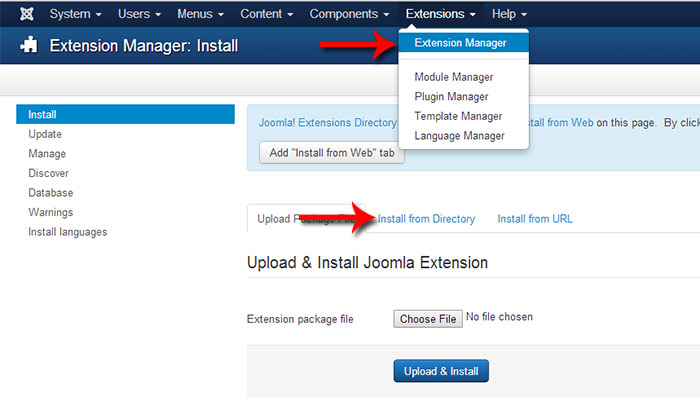
Task: Collapse the Extensions dropdown menu
Action: (440, 14)
